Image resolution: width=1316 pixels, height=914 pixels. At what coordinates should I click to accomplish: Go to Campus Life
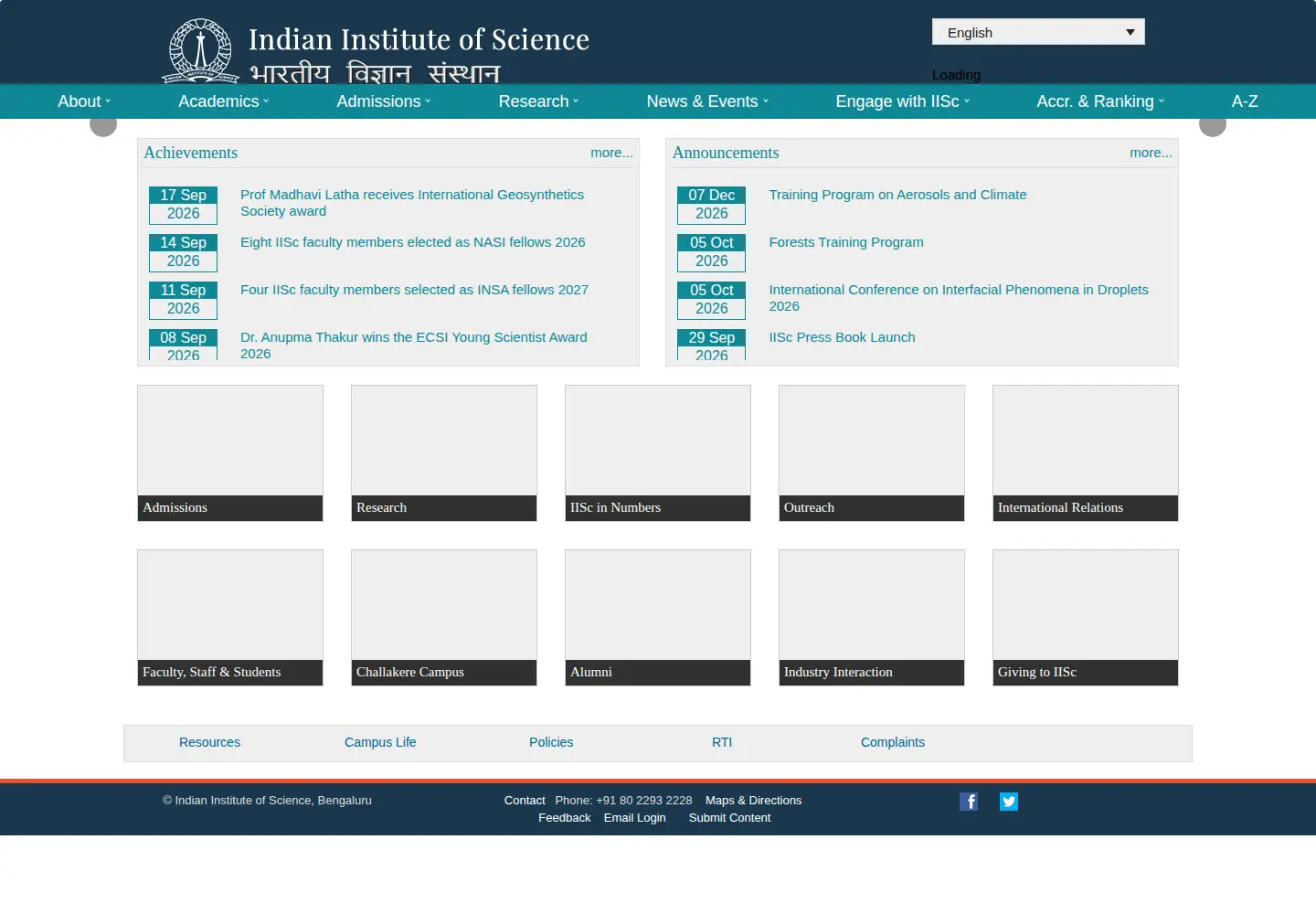click(x=380, y=742)
